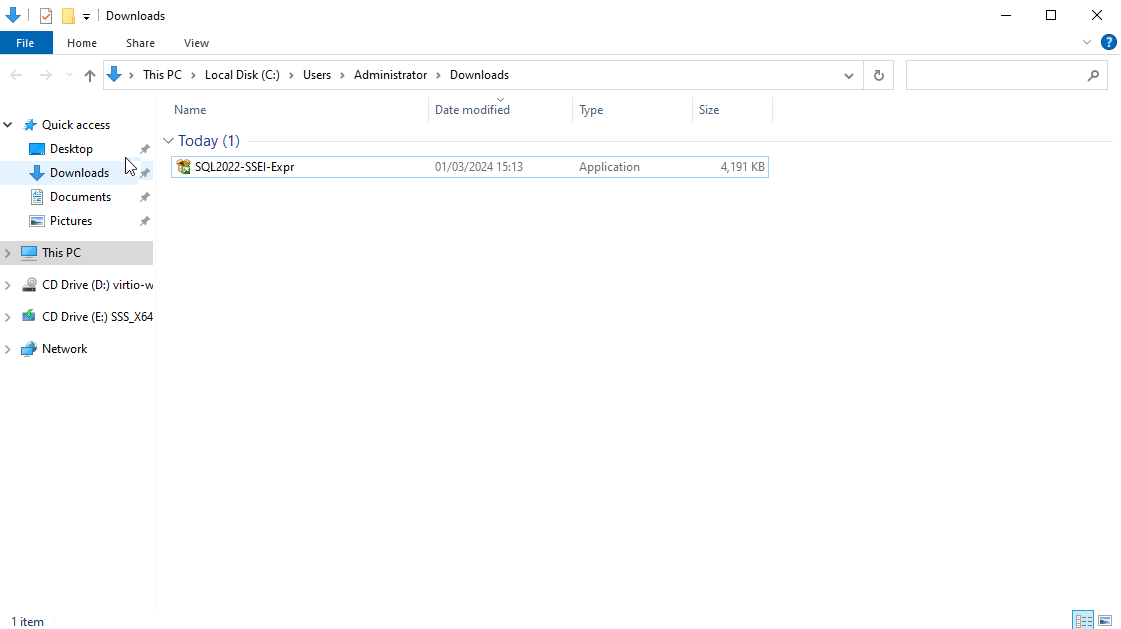Viewport: 1121px width, 629px height.
Task: Click This PC in the address bar
Action: click(x=162, y=75)
